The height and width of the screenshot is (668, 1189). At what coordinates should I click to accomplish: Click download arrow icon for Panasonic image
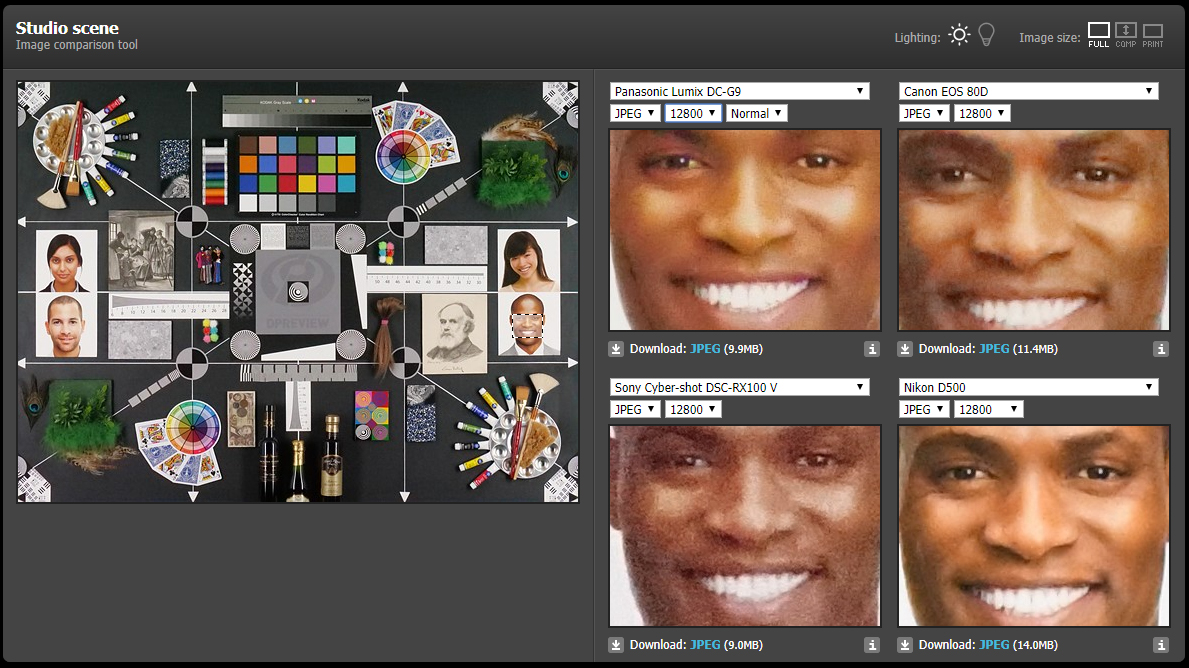click(616, 349)
